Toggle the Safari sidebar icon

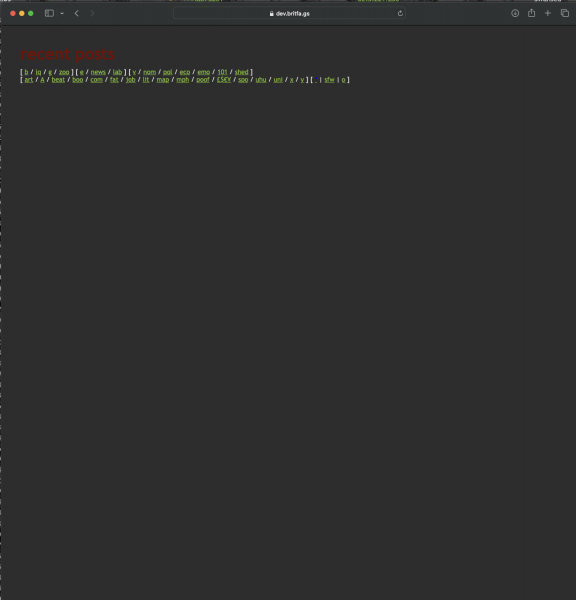[49, 13]
